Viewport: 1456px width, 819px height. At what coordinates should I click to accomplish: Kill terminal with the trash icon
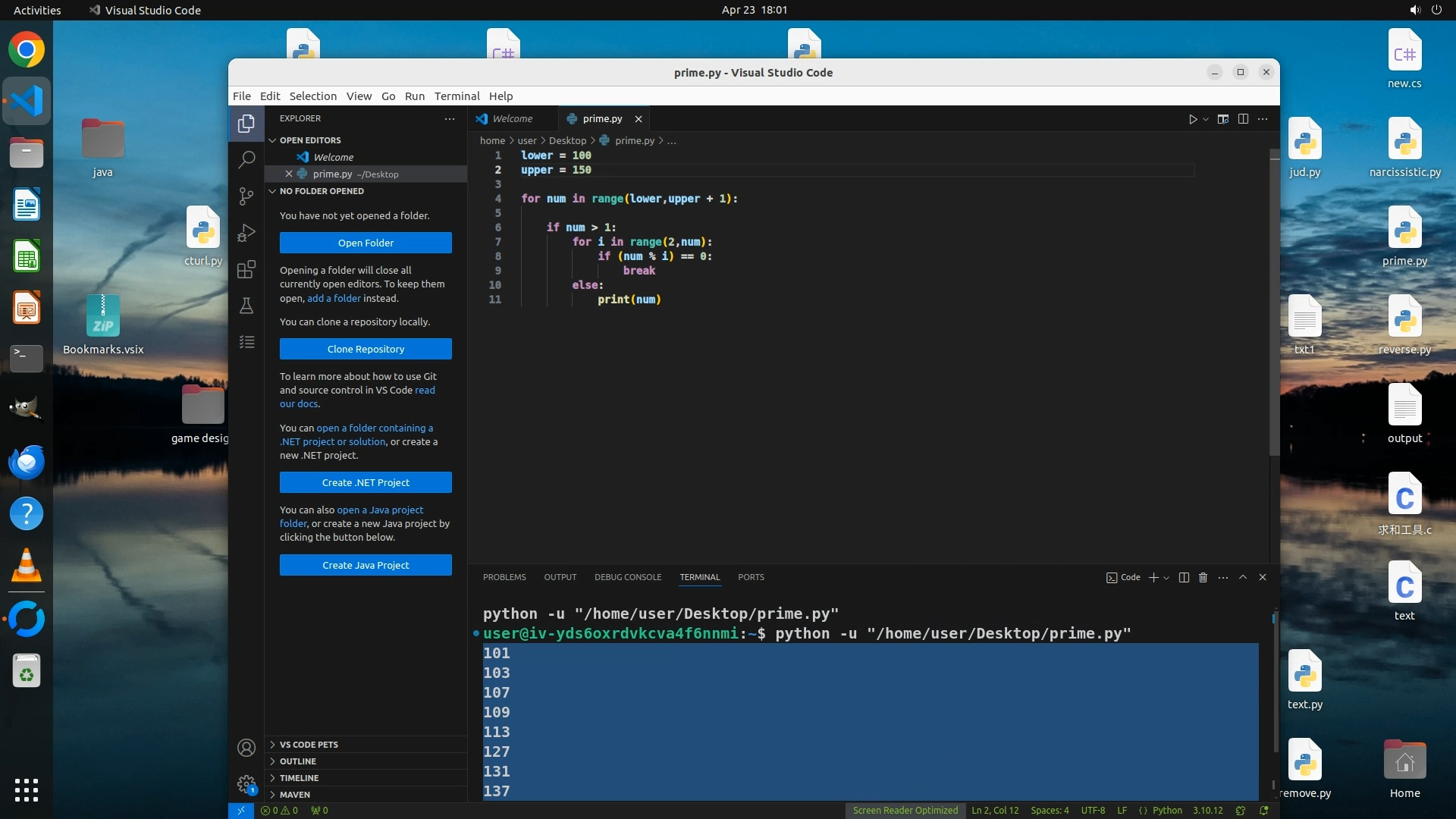1203,578
